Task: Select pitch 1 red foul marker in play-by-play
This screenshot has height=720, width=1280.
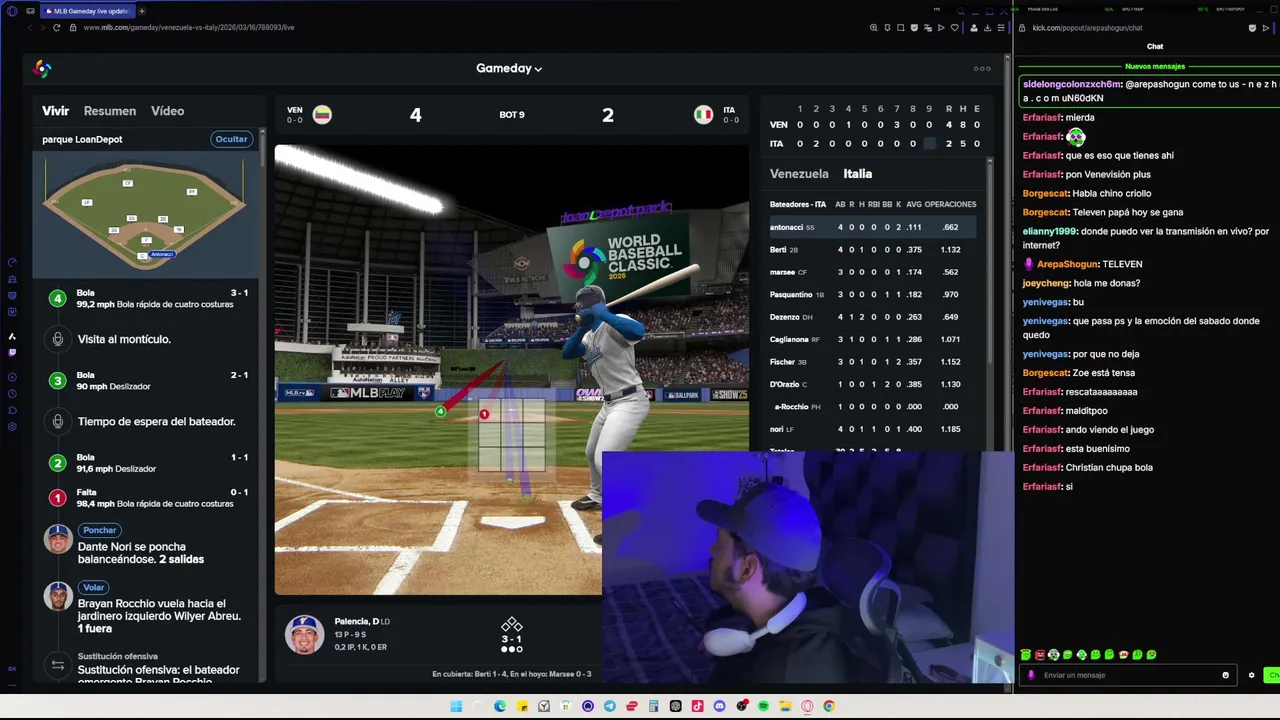Action: (x=58, y=497)
